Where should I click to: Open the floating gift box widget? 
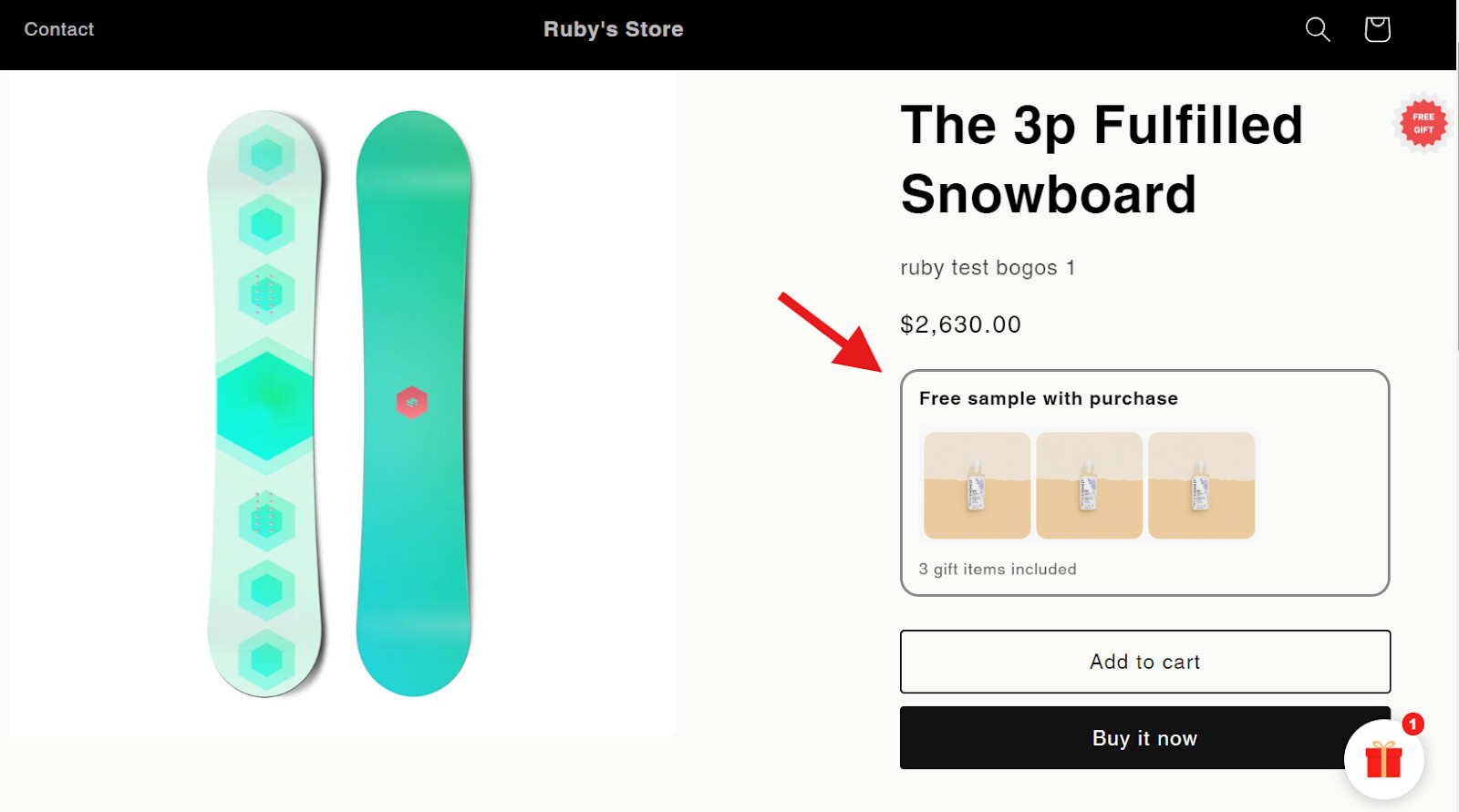1383,759
